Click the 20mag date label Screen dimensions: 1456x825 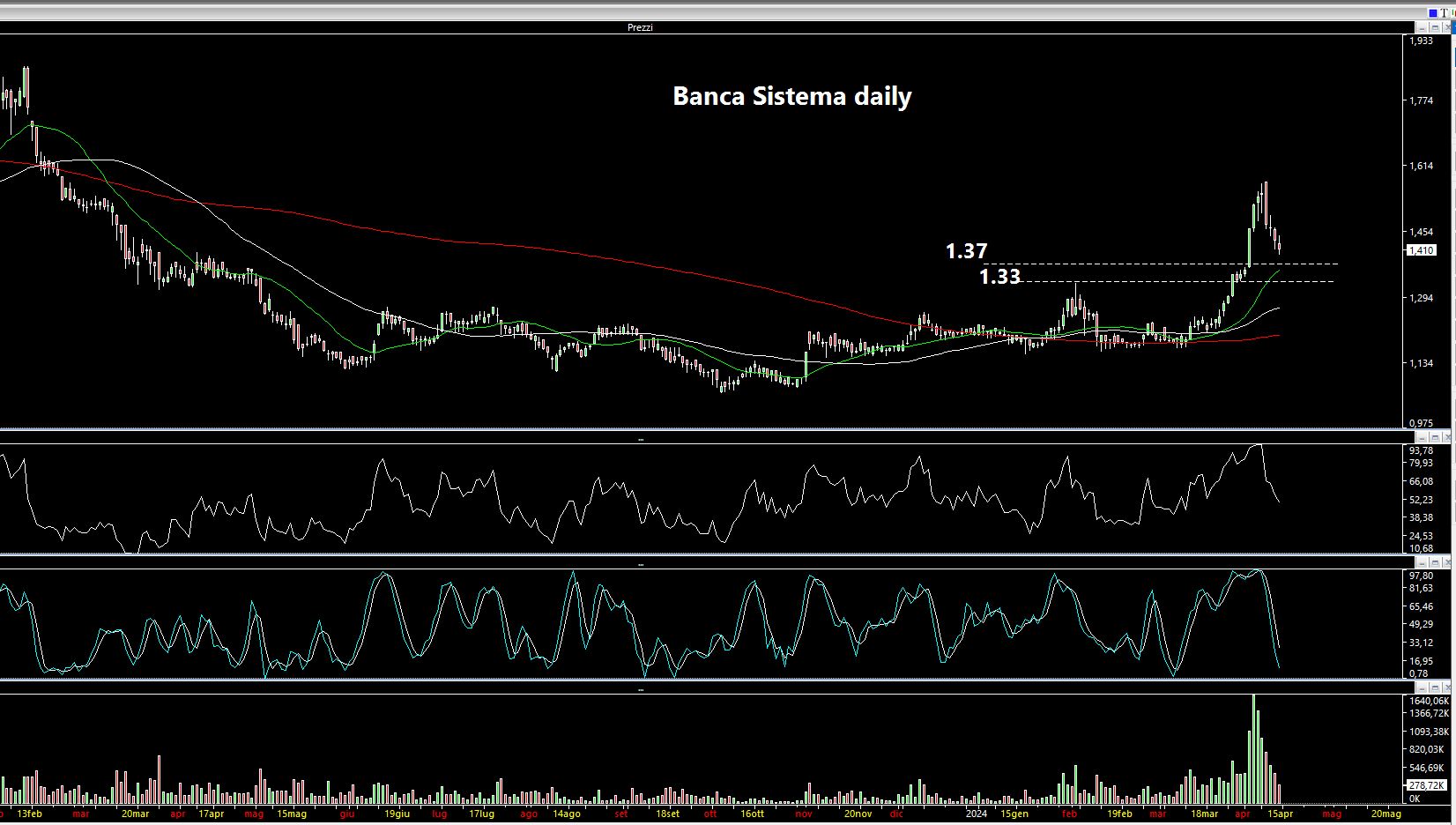1385,814
